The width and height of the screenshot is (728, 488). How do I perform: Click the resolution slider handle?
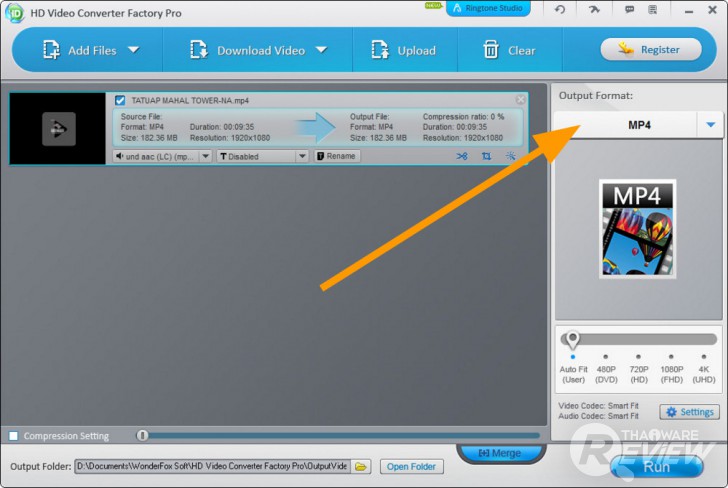click(x=572, y=339)
